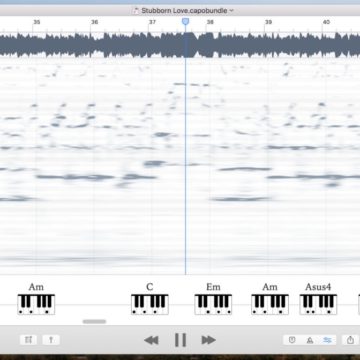360x360 pixels.
Task: Rewind playback with the double-left arrows
Action: tap(151, 340)
